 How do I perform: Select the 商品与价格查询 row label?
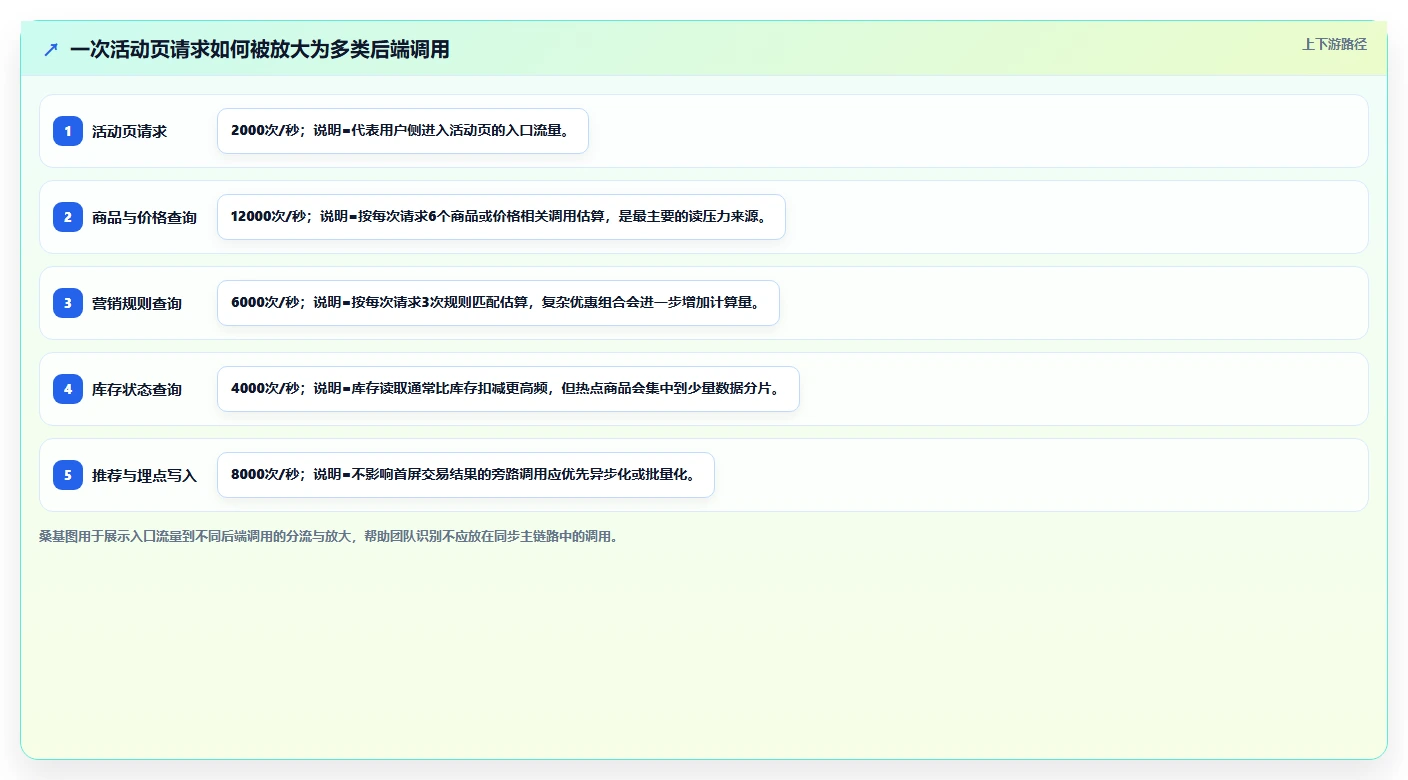(x=144, y=217)
